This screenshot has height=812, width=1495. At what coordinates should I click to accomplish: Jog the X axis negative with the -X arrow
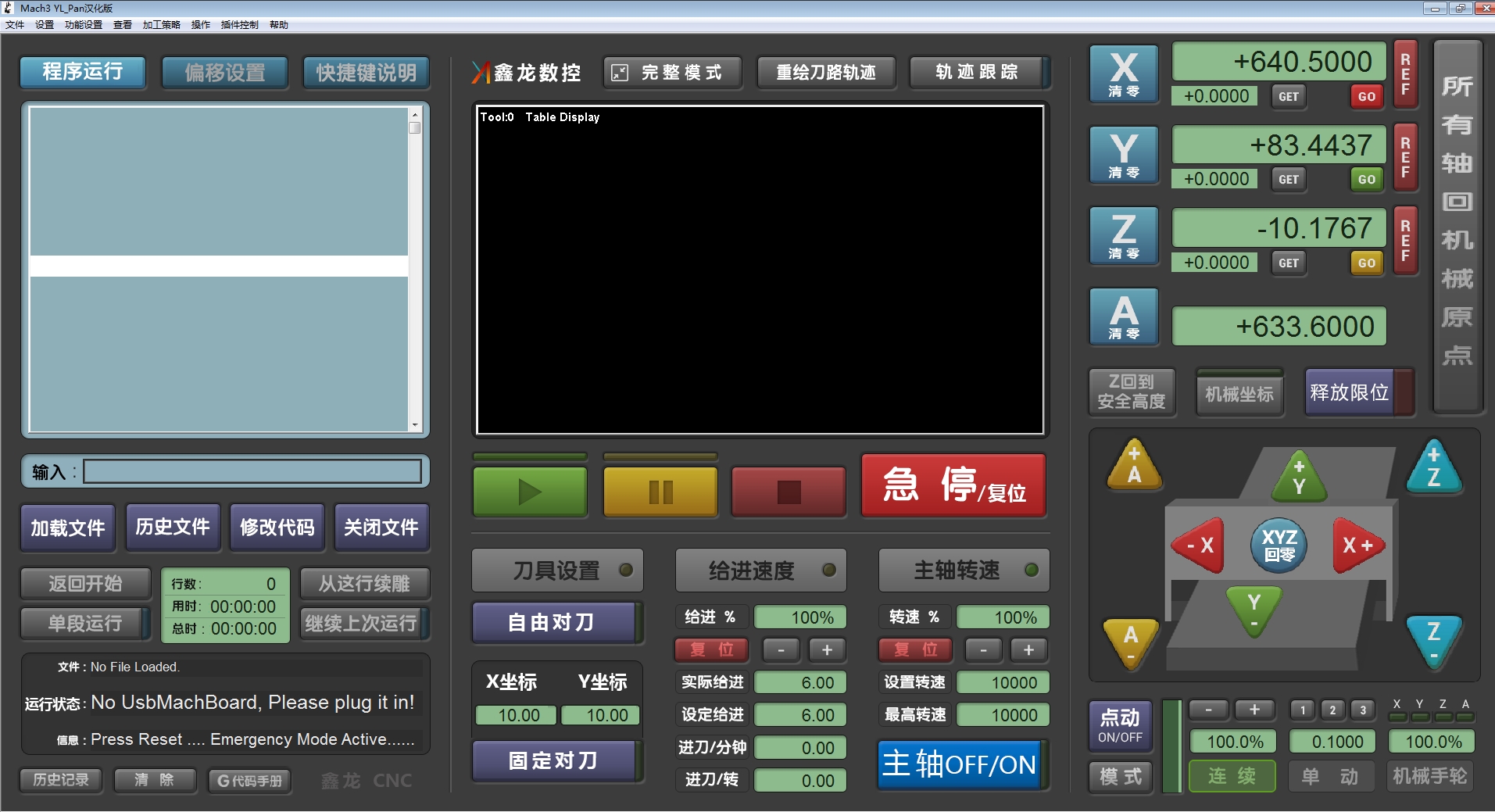pyautogui.click(x=1198, y=545)
